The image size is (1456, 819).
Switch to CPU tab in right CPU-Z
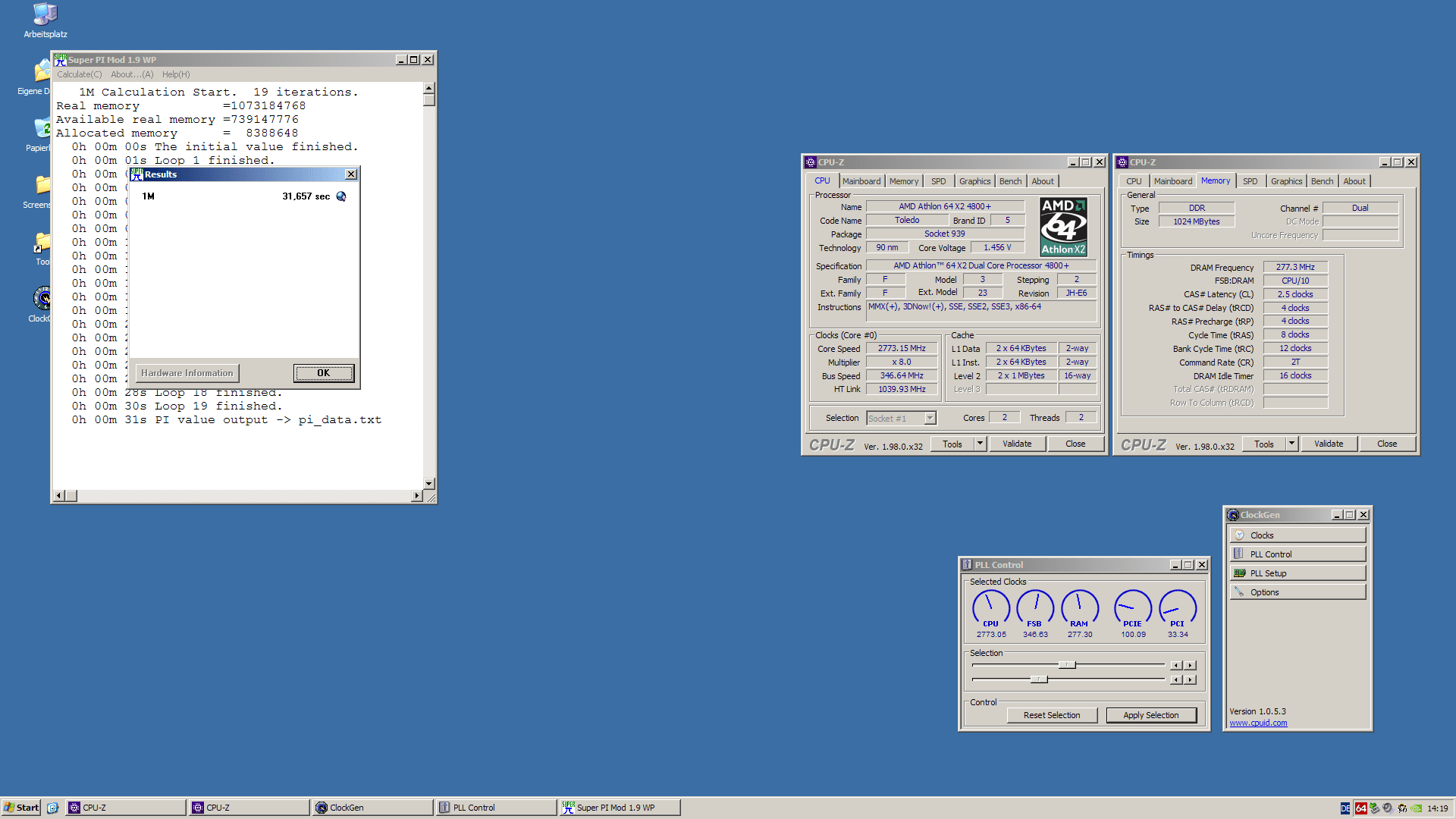[1134, 181]
